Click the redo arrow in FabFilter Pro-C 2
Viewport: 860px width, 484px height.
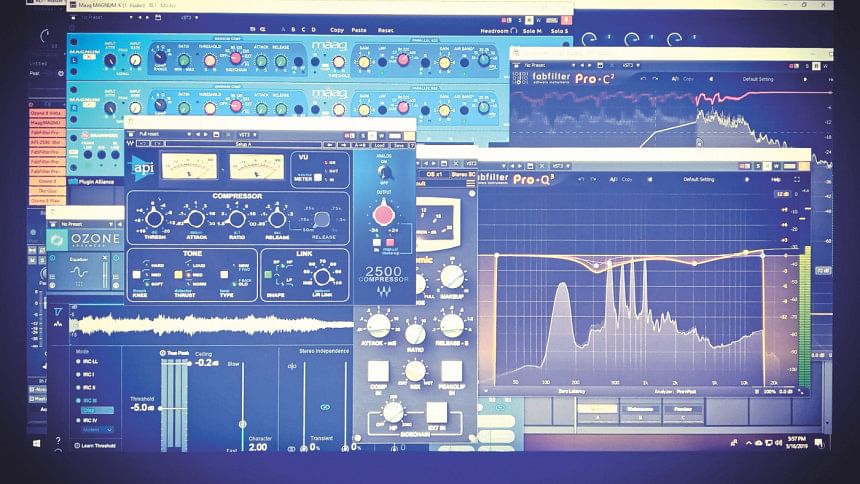(x=656, y=79)
